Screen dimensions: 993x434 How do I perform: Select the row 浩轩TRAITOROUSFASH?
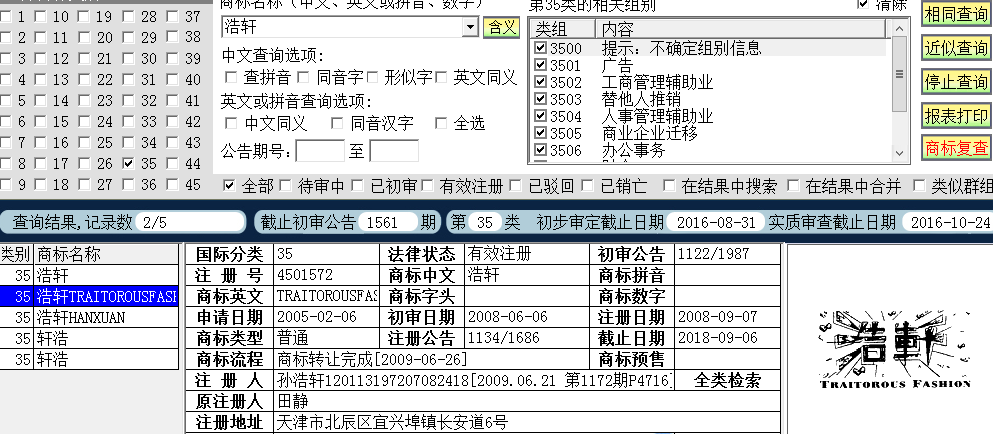click(x=89, y=297)
